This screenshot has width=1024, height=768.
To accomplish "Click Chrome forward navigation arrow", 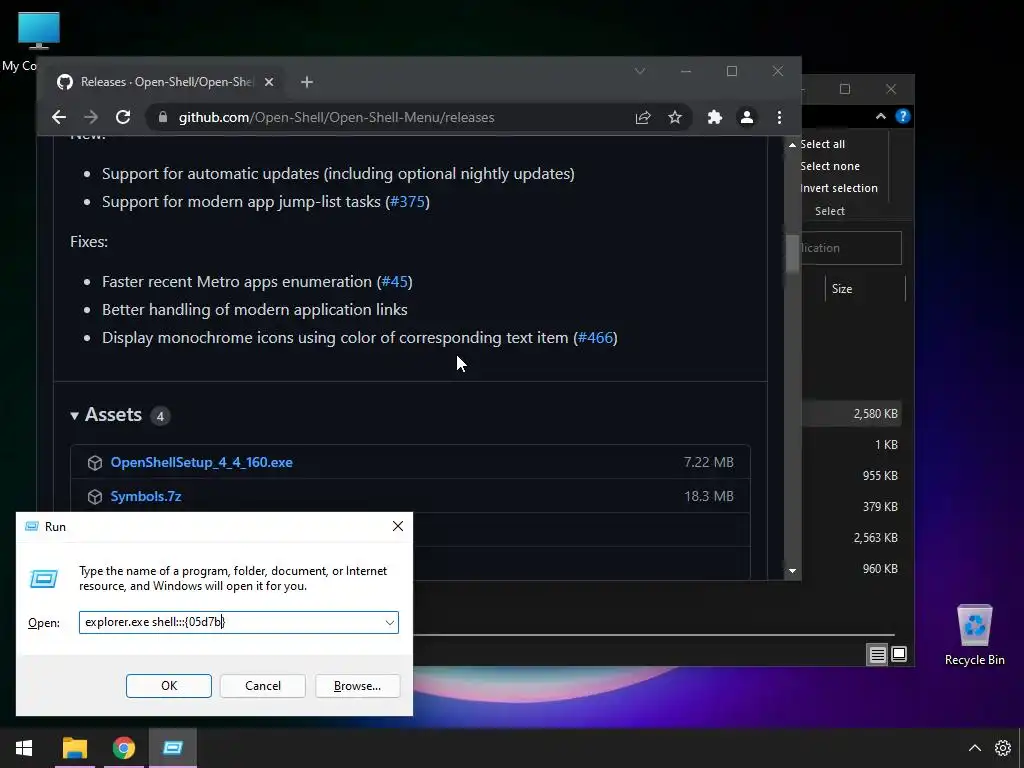I will coord(91,117).
